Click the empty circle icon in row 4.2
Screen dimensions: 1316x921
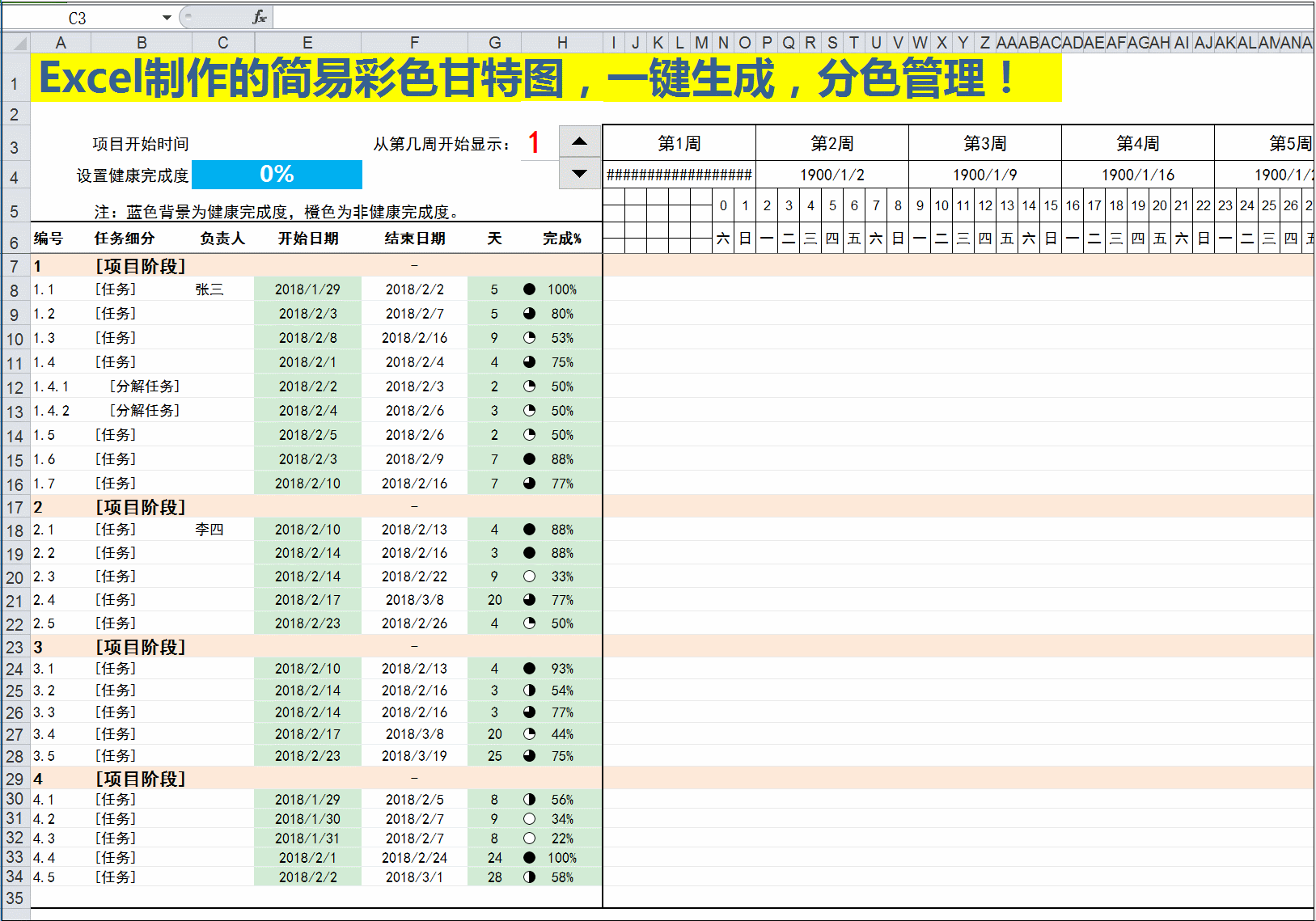(529, 819)
